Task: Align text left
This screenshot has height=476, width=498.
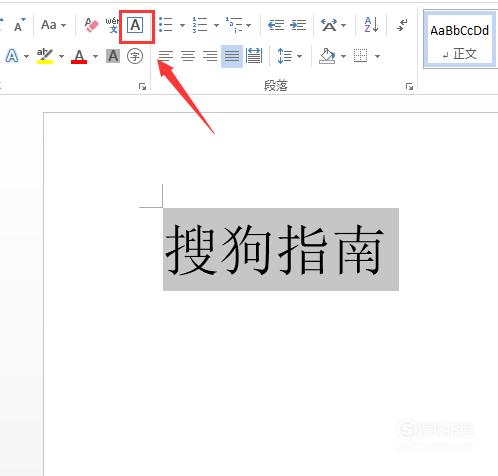Action: point(166,56)
